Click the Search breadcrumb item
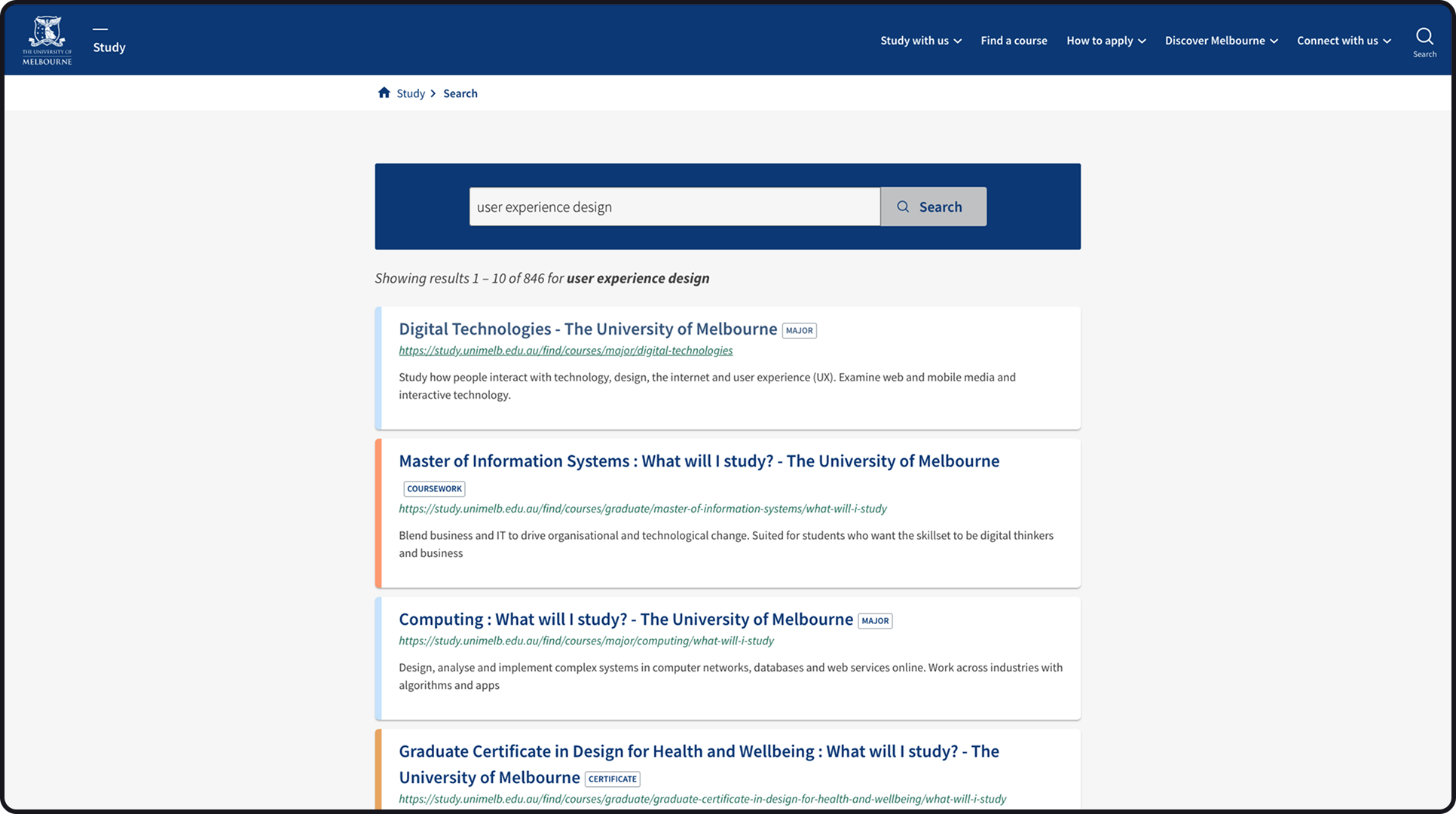 click(x=460, y=93)
